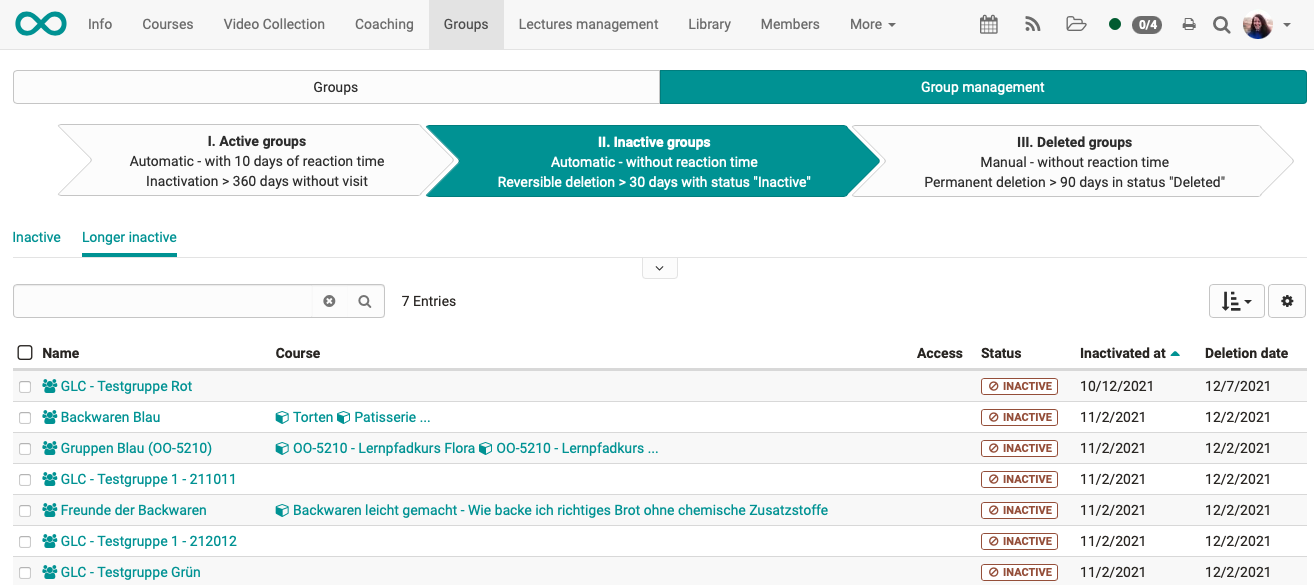Click the print icon
Screen dimensions: 1314x585
click(1189, 25)
